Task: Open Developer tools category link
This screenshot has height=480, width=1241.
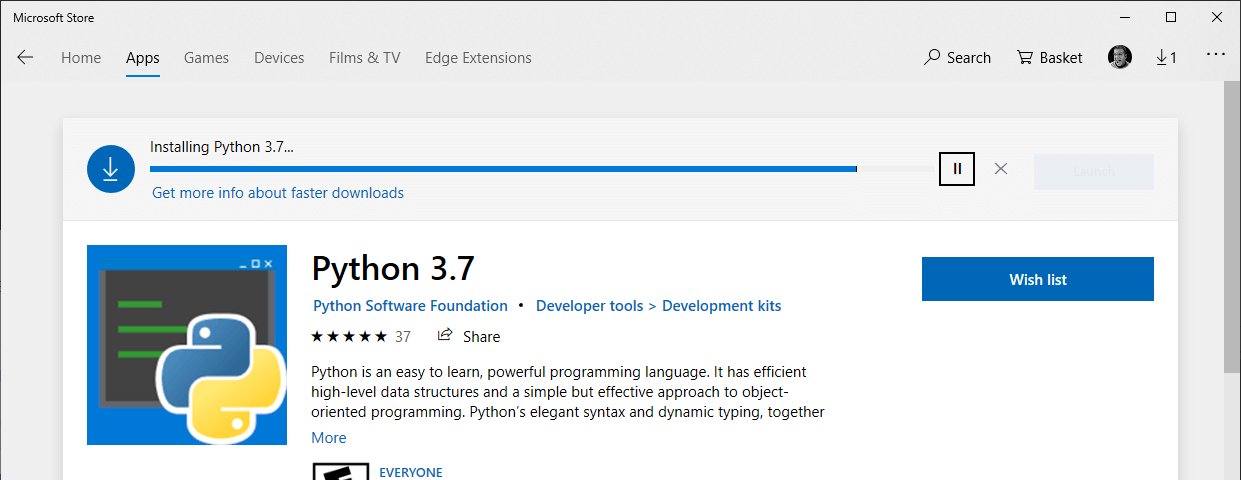Action: pos(590,306)
